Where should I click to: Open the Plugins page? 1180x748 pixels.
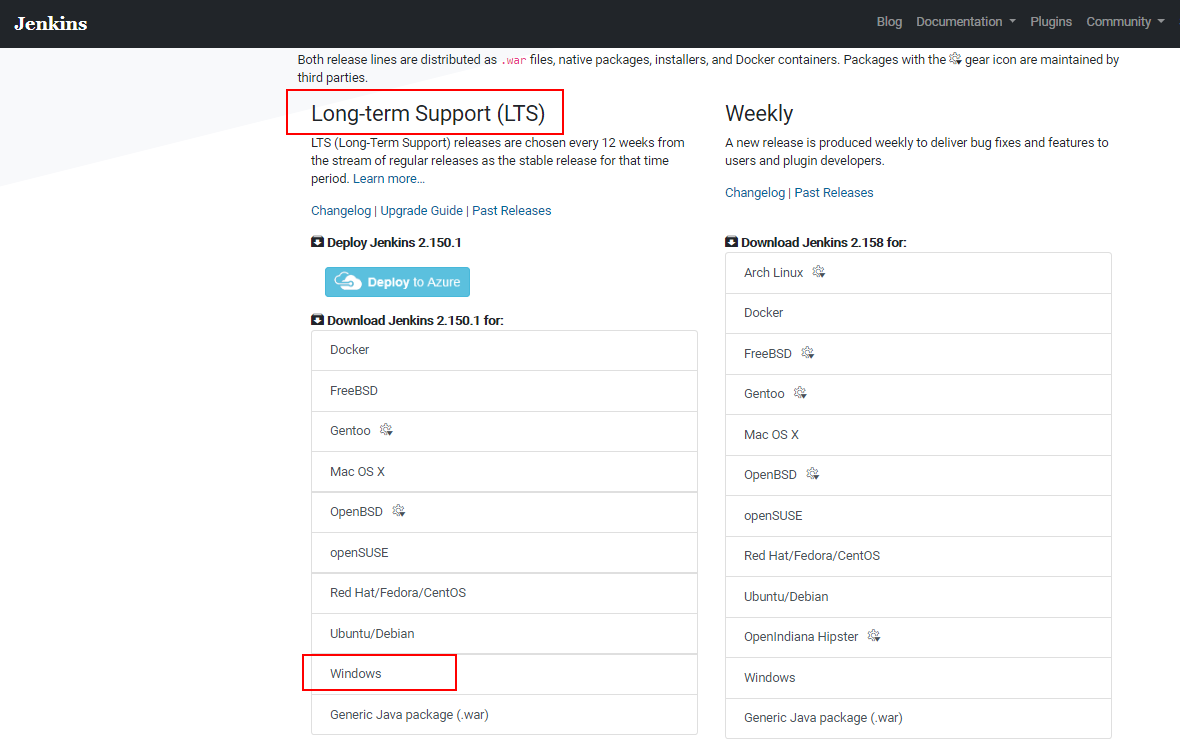coord(1051,22)
